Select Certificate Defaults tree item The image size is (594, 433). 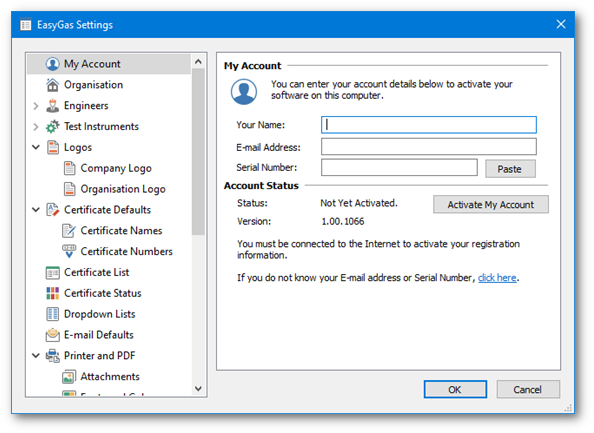coord(107,210)
